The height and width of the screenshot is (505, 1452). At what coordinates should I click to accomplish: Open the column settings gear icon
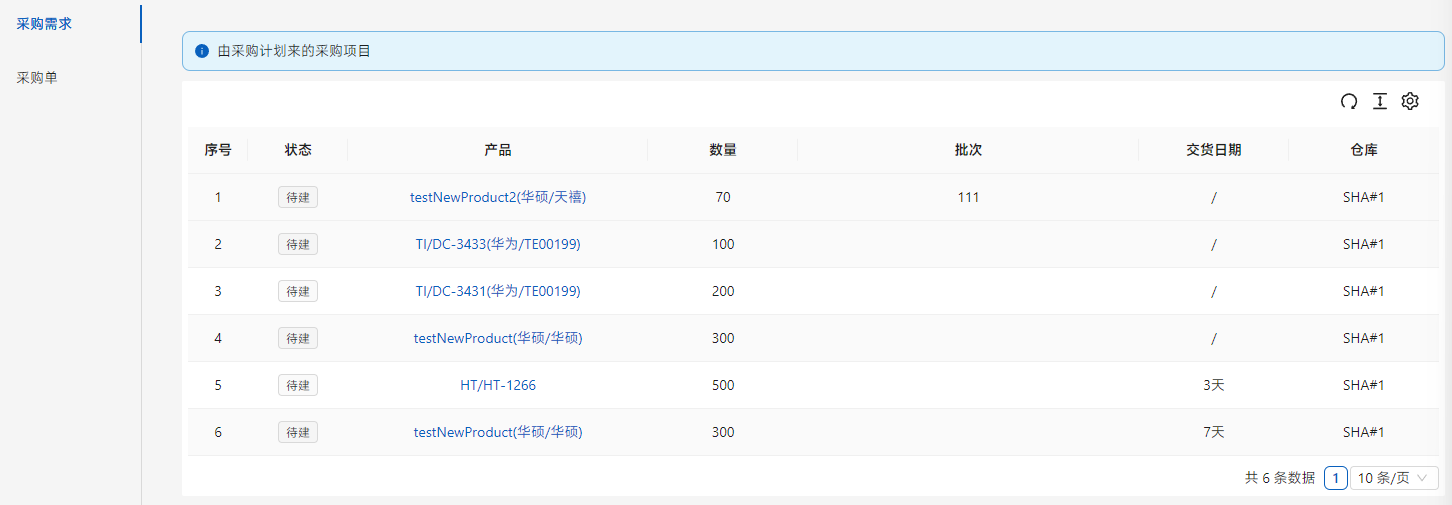1410,101
